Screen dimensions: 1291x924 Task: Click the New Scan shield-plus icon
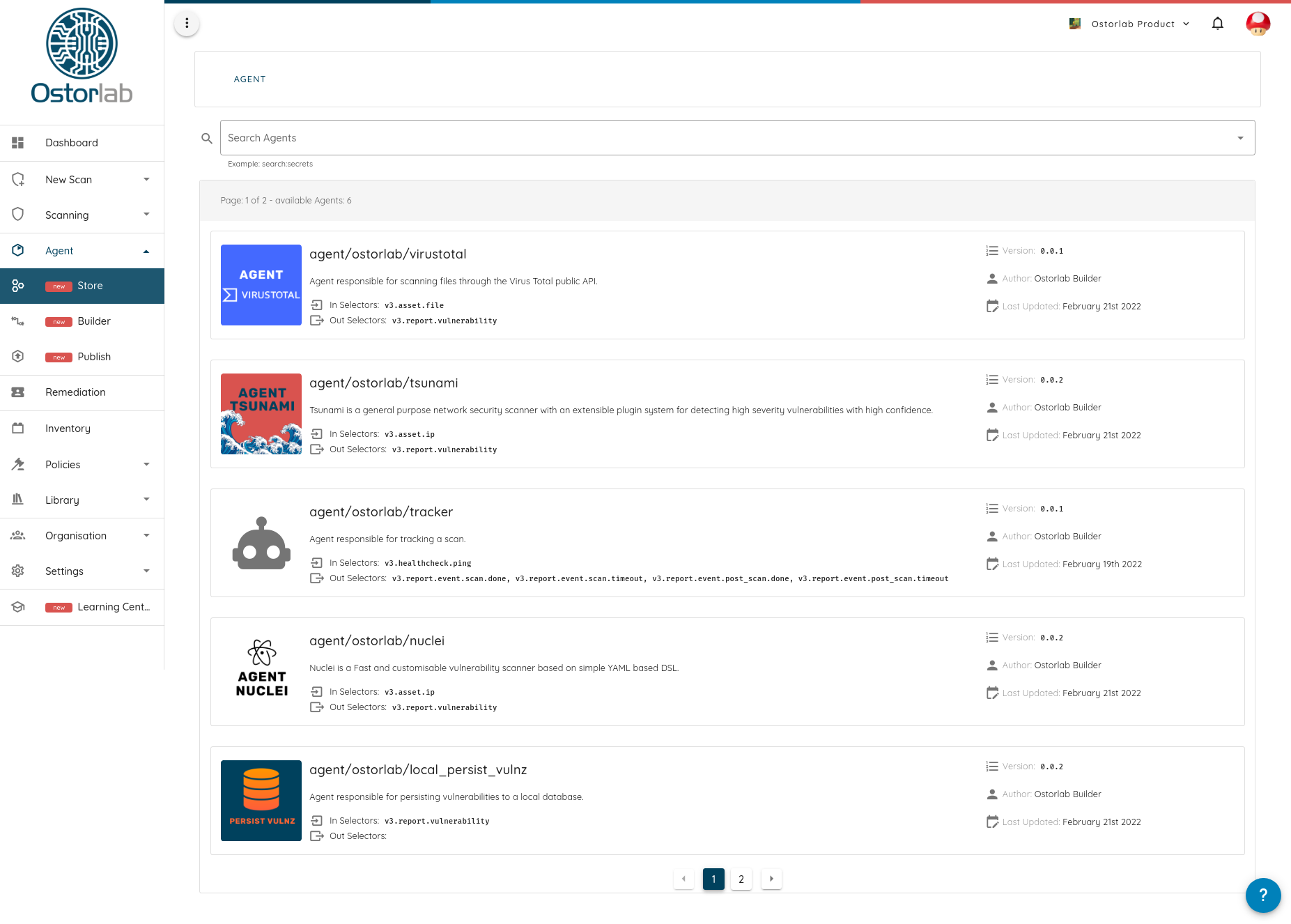tap(18, 179)
